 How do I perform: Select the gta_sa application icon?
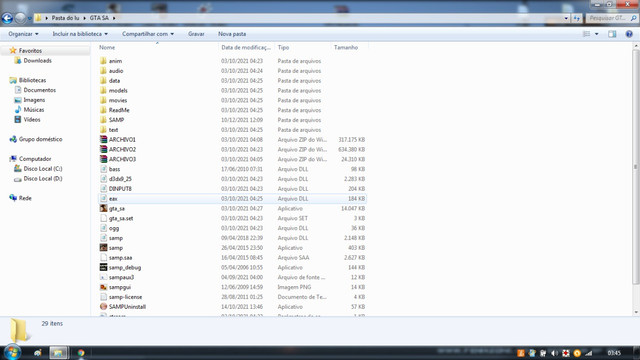point(103,208)
